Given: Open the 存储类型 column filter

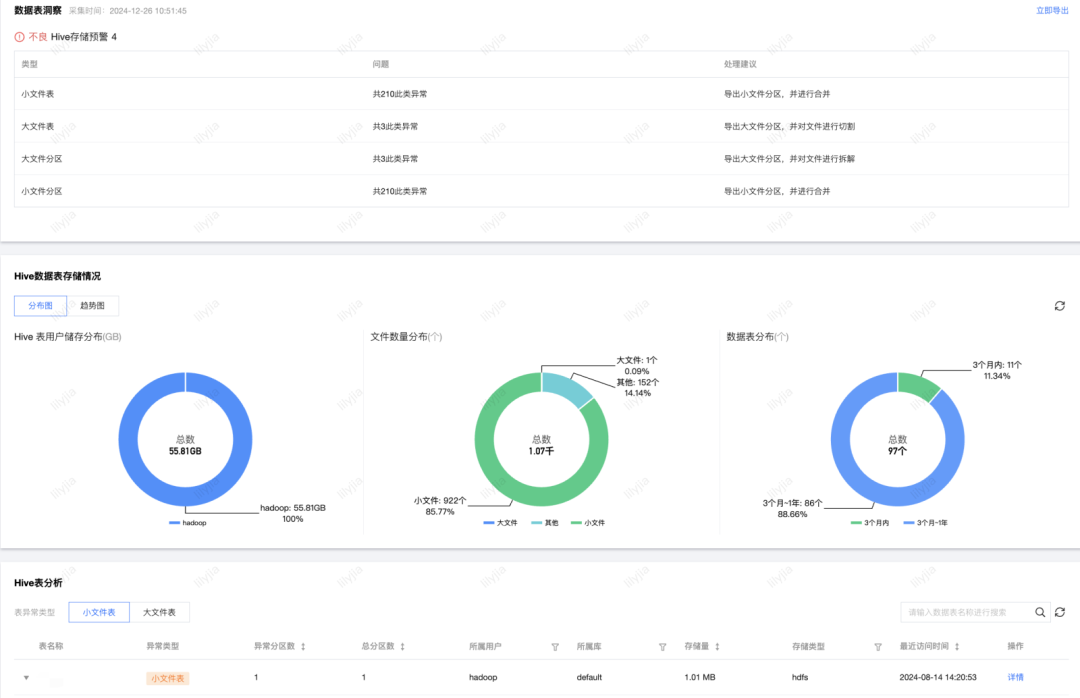Looking at the screenshot, I should (878, 647).
